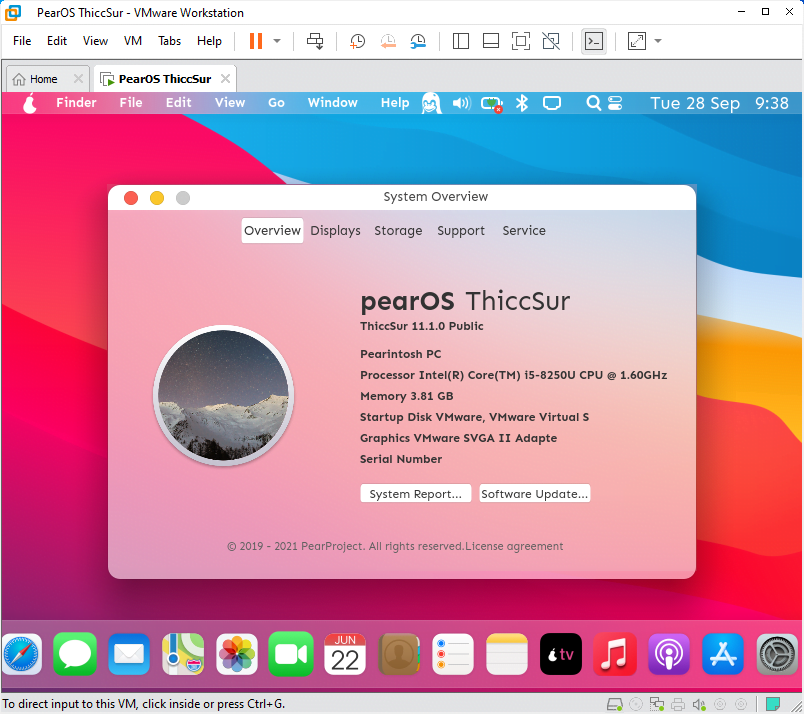
Task: Open Window menu in pearOS menu bar
Action: coord(333,103)
